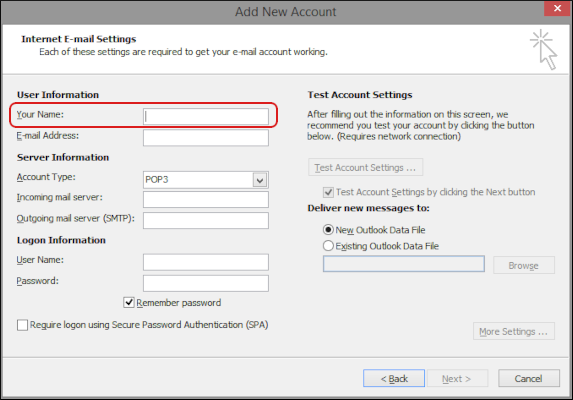Click the Password label
573x400 pixels.
click(x=38, y=281)
